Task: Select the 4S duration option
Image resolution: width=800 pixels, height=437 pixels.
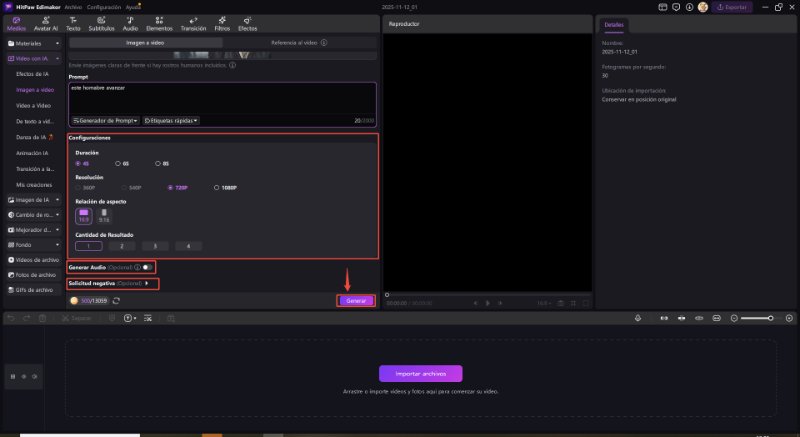Action: click(82, 164)
